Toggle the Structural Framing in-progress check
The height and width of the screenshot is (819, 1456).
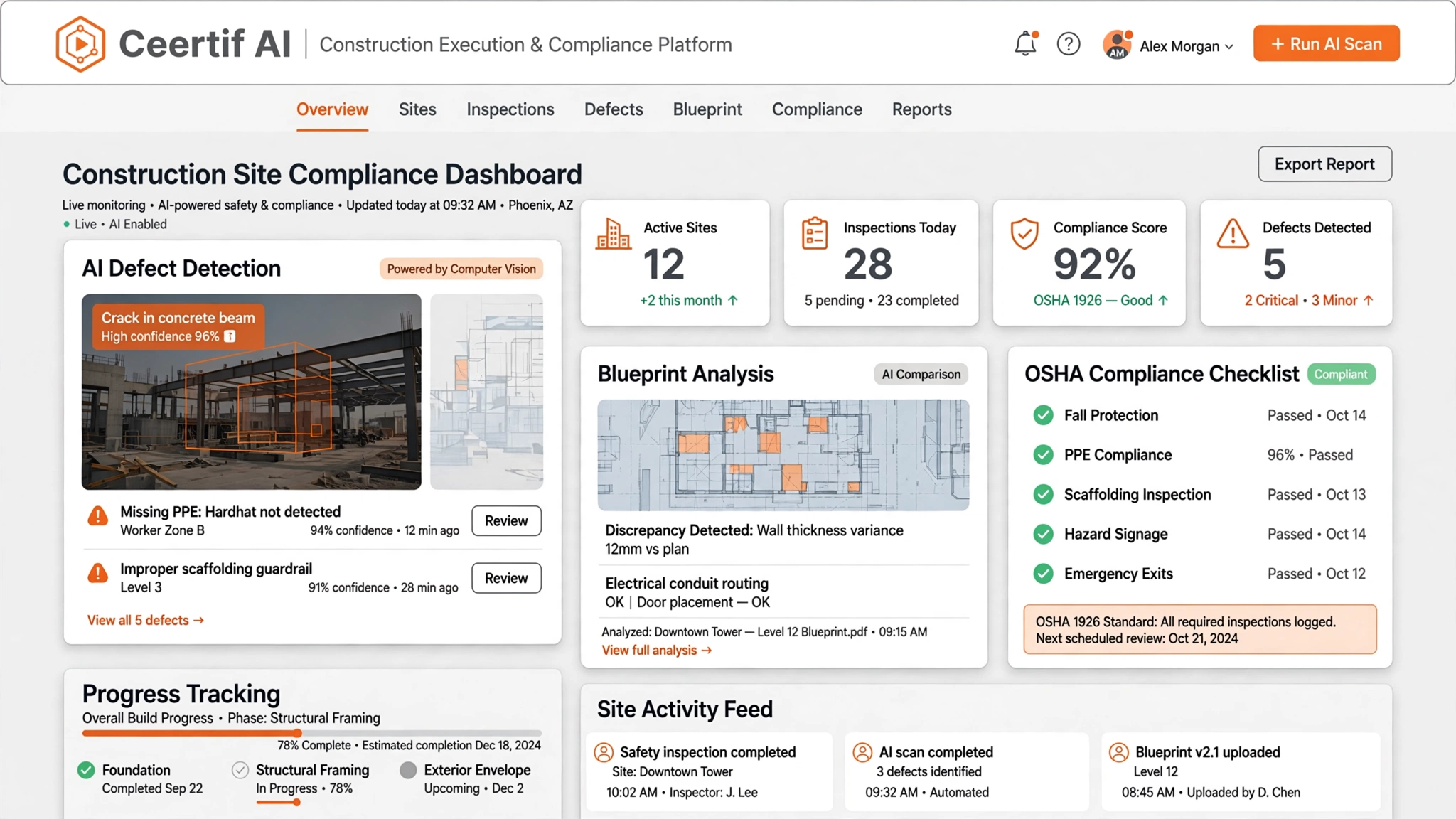tap(240, 770)
